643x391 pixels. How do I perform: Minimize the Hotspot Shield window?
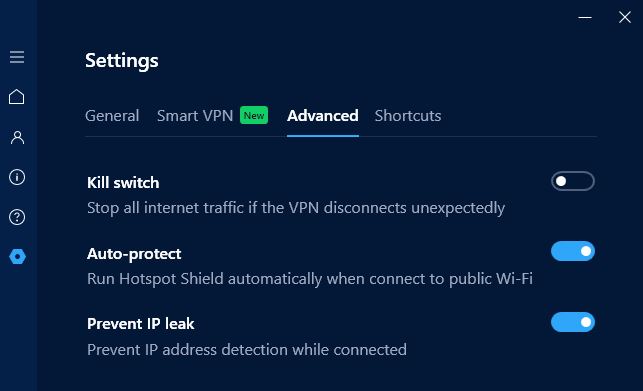pyautogui.click(x=585, y=18)
